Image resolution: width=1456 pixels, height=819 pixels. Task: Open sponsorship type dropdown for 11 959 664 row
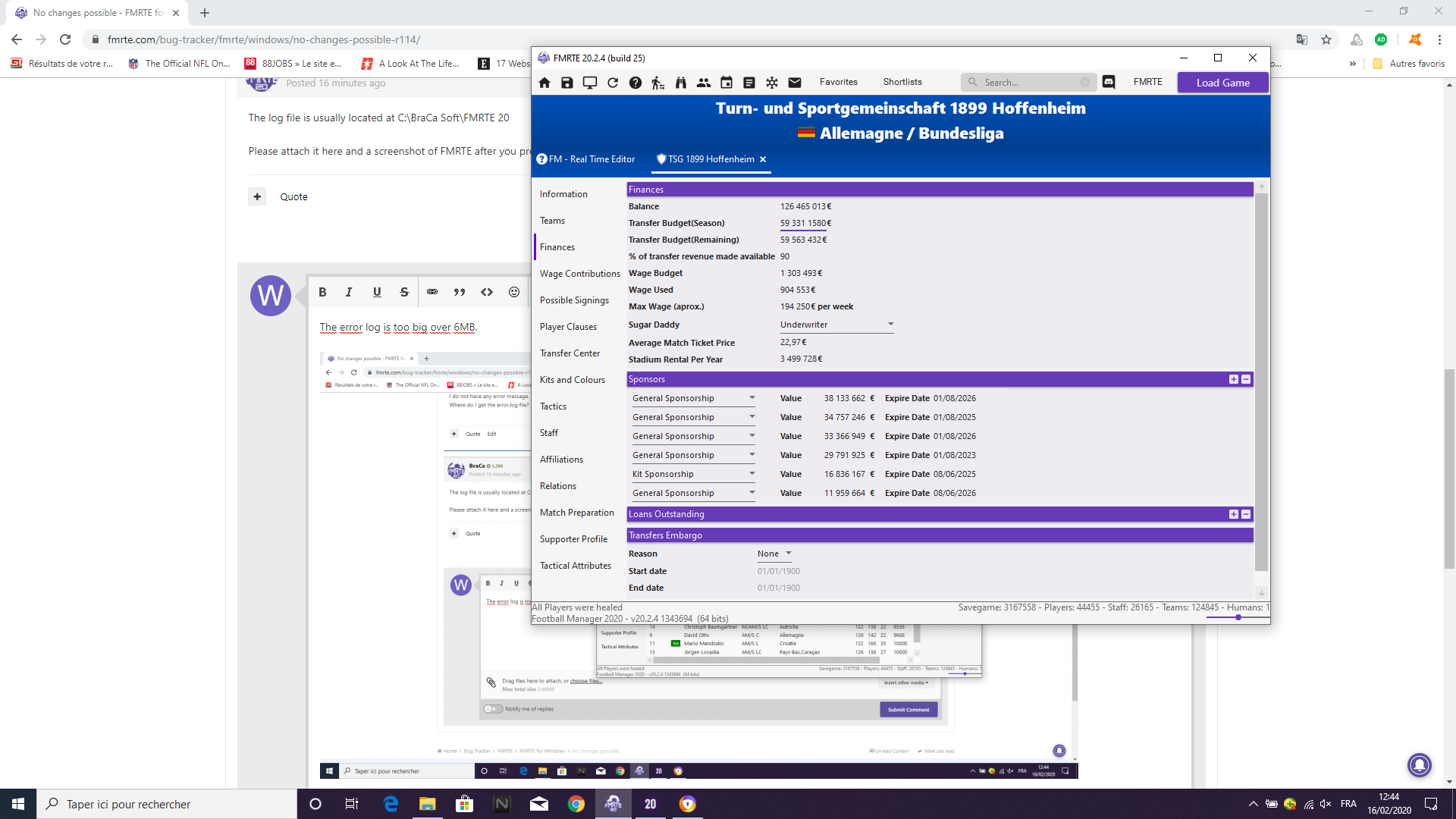[x=694, y=493]
